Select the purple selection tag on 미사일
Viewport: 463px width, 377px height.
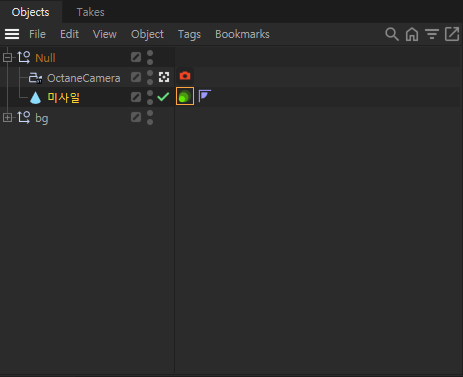pyautogui.click(x=205, y=96)
